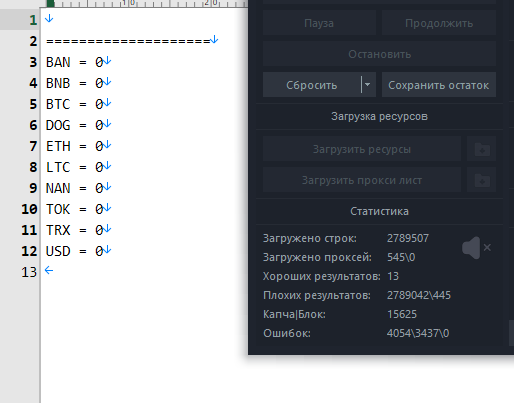Image resolution: width=514 pixels, height=403 pixels.
Task: Click the Пауза button
Action: (x=319, y=23)
